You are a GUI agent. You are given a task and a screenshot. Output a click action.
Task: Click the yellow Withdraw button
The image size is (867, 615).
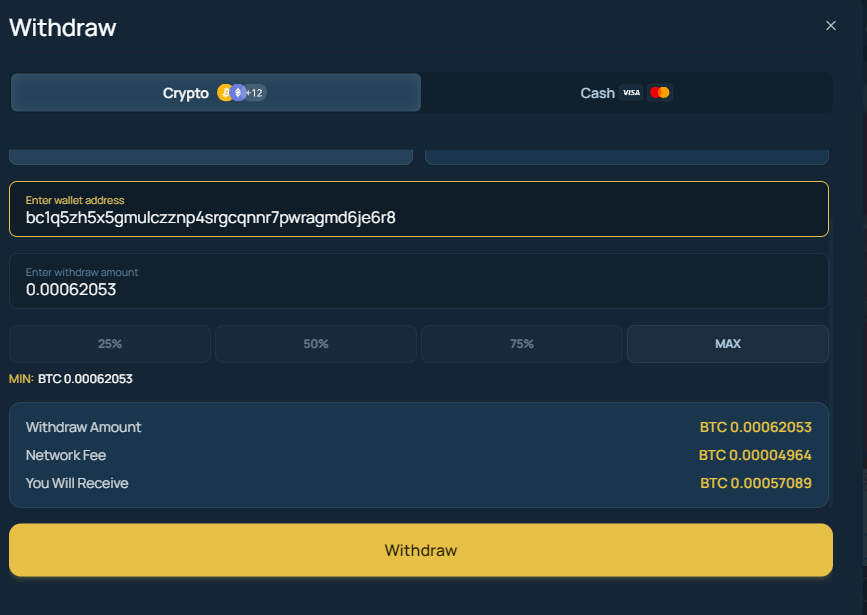click(x=421, y=550)
